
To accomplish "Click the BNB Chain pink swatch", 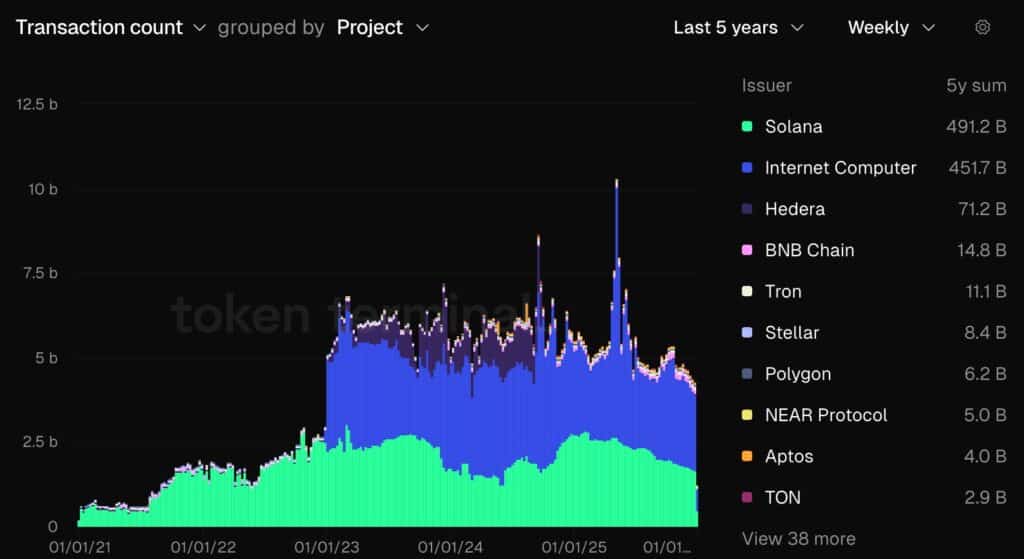I will [747, 250].
